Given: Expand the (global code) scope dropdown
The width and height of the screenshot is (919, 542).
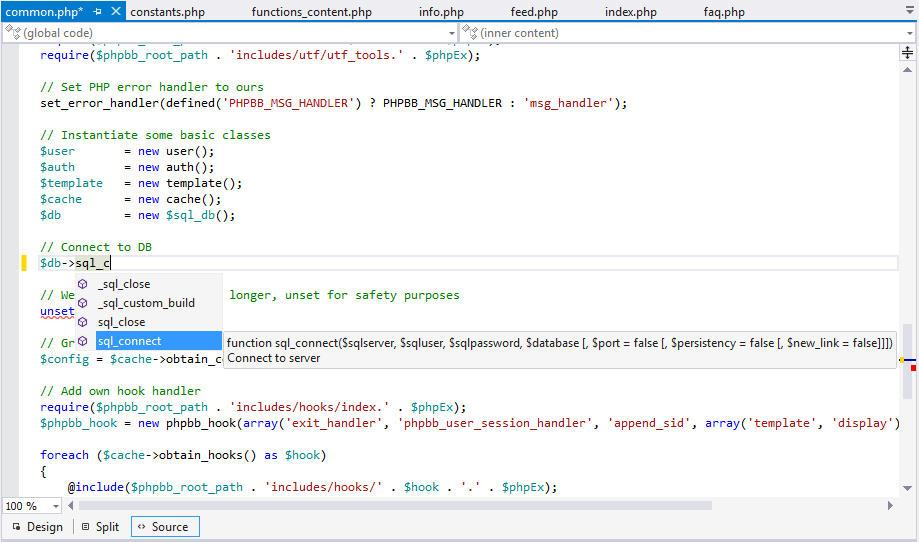Looking at the screenshot, I should point(451,33).
